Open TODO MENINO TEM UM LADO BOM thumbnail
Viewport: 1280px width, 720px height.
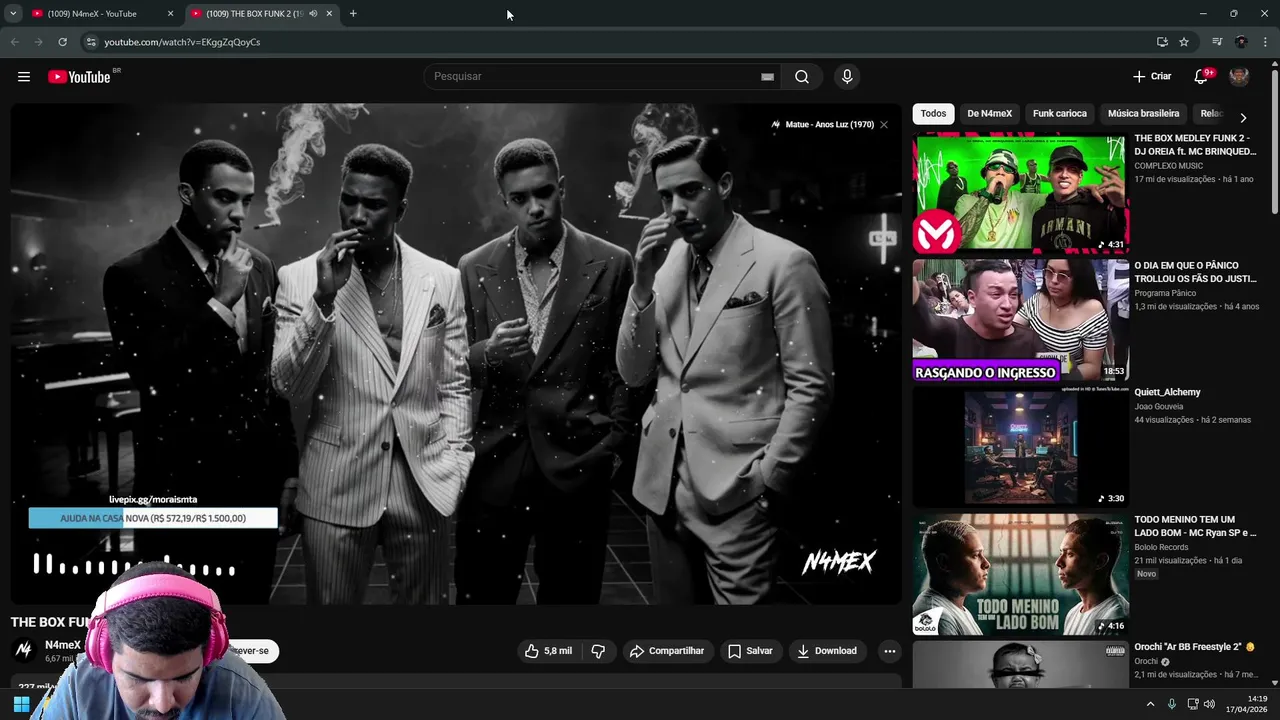1020,574
